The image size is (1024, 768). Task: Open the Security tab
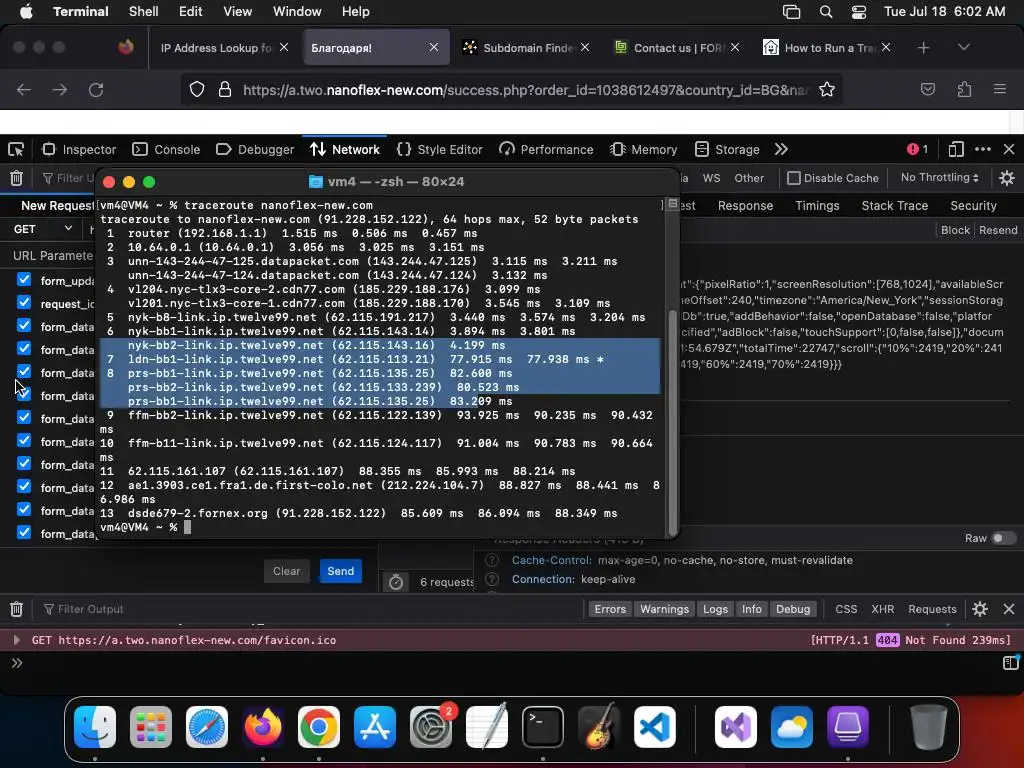(x=973, y=206)
